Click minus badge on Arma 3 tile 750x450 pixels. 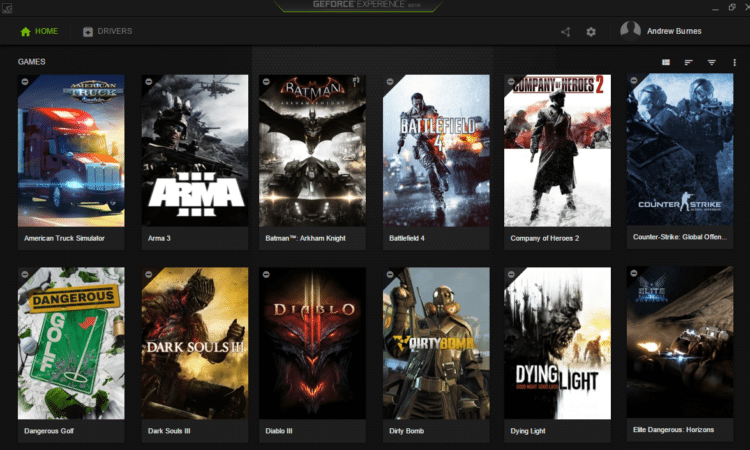149,82
